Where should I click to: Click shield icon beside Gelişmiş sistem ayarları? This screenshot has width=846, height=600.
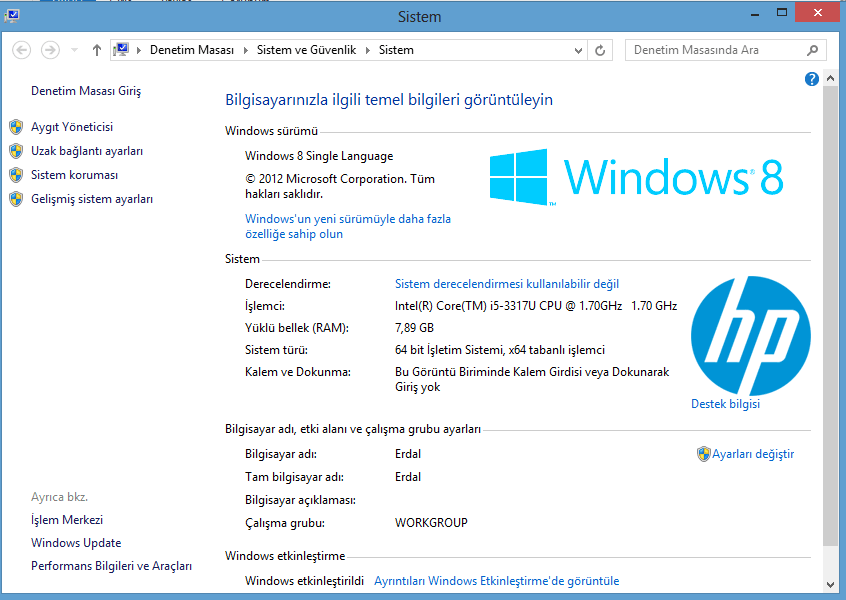click(16, 199)
